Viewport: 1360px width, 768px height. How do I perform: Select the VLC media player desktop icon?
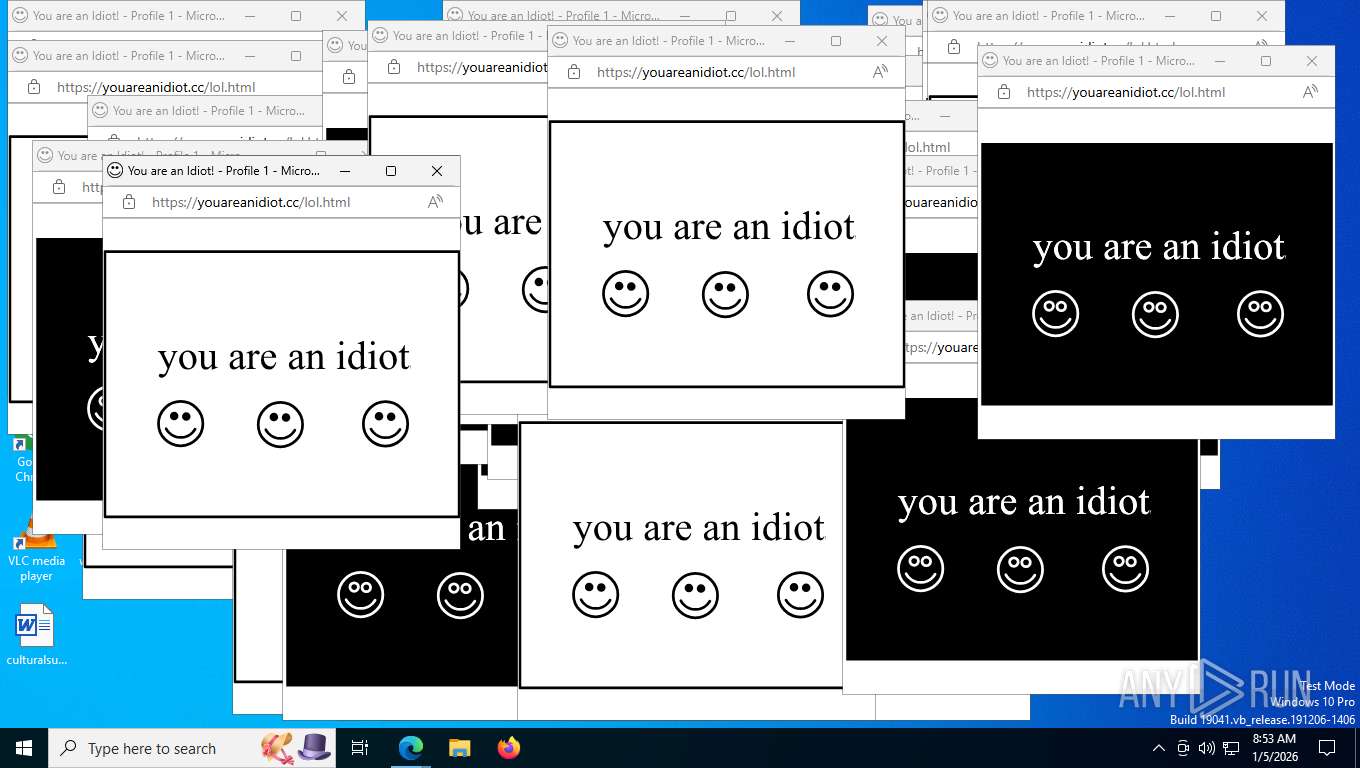click(x=36, y=551)
